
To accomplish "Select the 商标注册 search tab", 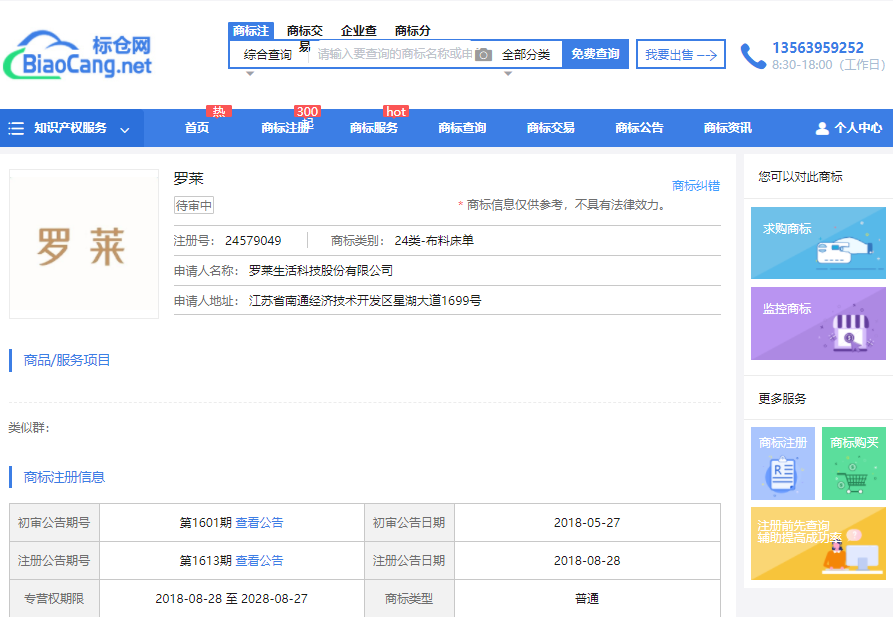I will (251, 30).
